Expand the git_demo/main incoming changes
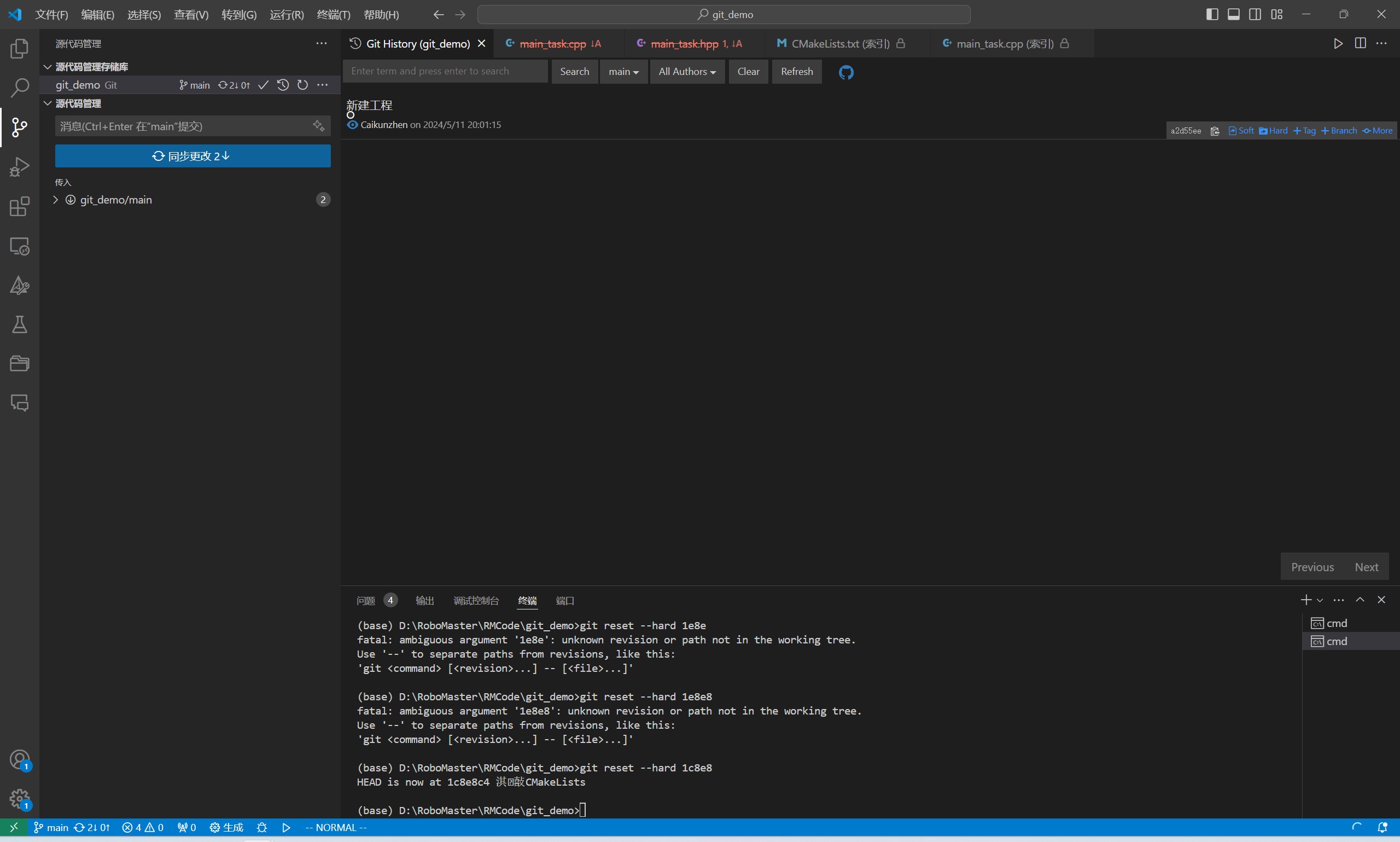This screenshot has width=1400, height=842. pos(56,200)
